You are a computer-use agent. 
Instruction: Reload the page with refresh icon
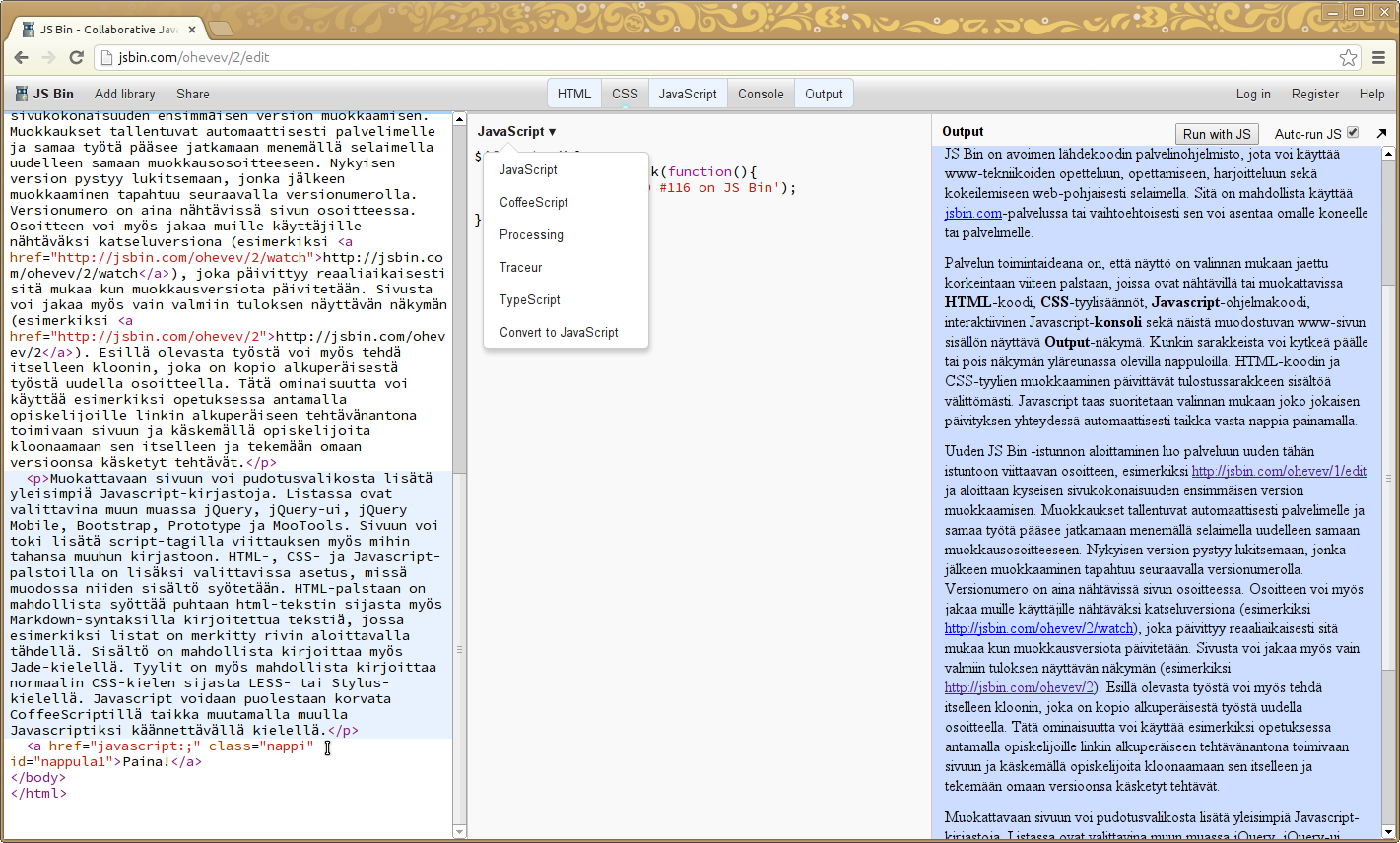[76, 57]
